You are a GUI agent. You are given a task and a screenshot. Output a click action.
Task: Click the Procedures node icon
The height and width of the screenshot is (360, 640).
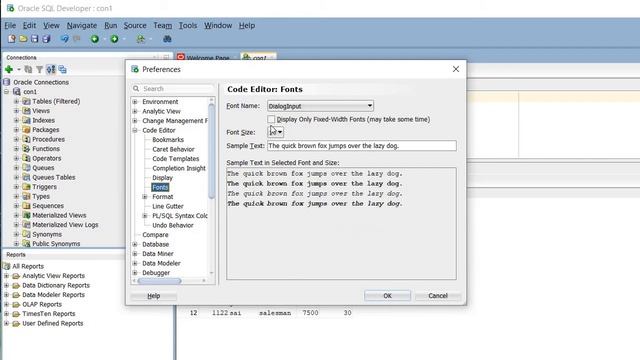(x=26, y=139)
